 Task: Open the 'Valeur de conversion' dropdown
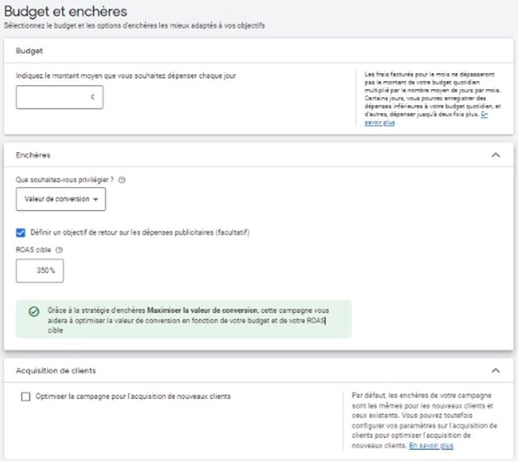pyautogui.click(x=61, y=199)
